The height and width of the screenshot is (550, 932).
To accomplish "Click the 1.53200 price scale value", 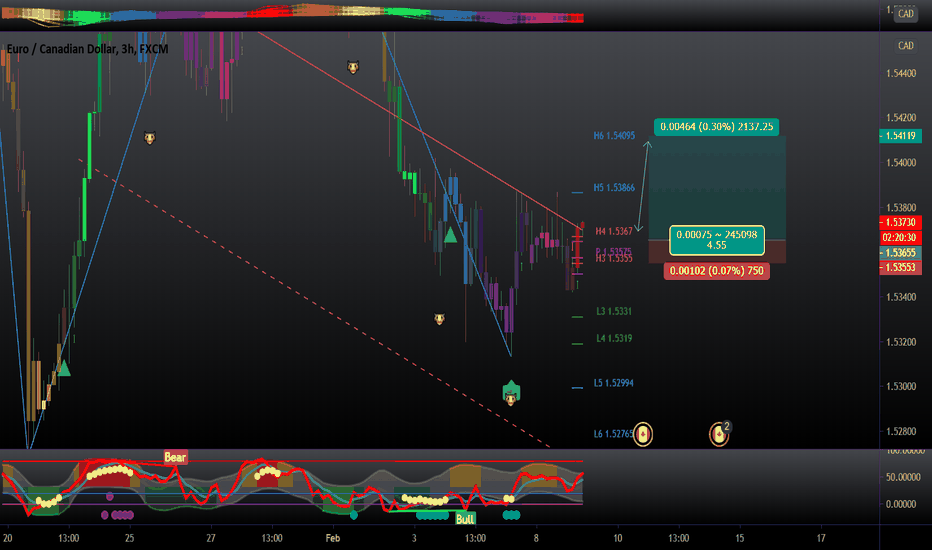I will coord(901,342).
